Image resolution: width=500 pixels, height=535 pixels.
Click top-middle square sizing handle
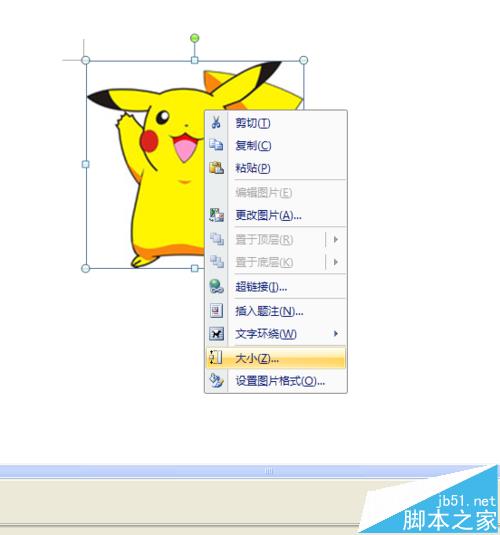point(195,60)
